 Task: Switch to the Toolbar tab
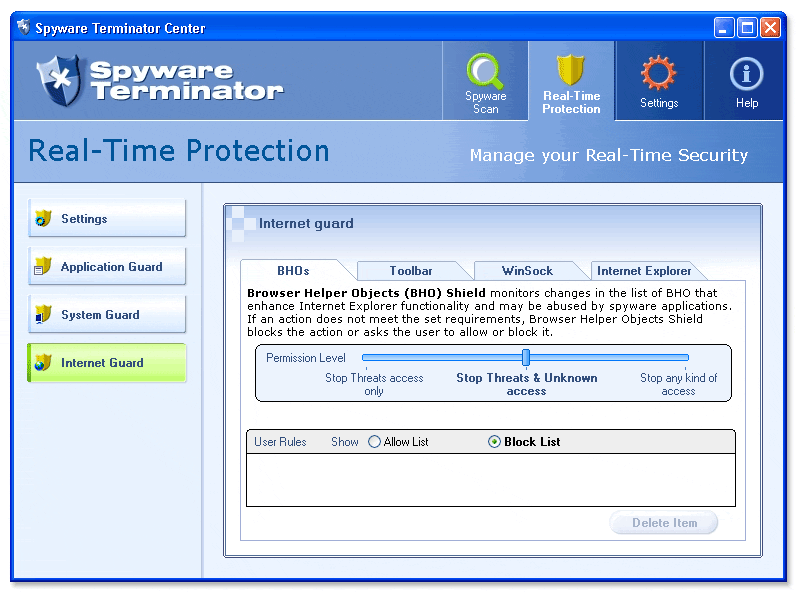(411, 271)
